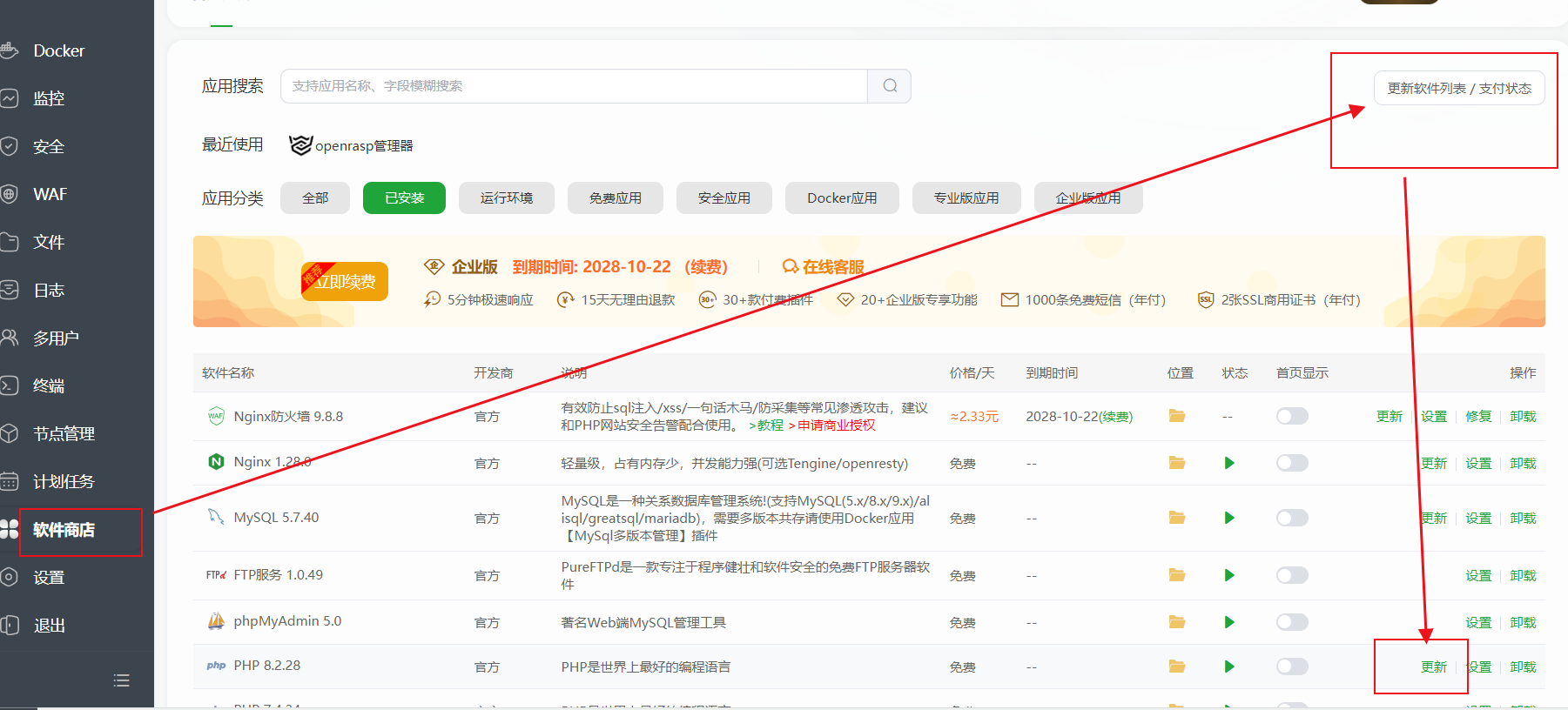Image resolution: width=1568 pixels, height=710 pixels.
Task: Open the 申请商业授权 link
Action: coord(837,425)
